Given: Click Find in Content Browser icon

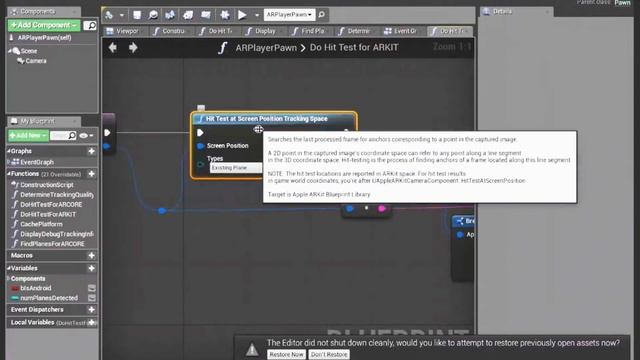Looking at the screenshot, I should click(x=153, y=15).
